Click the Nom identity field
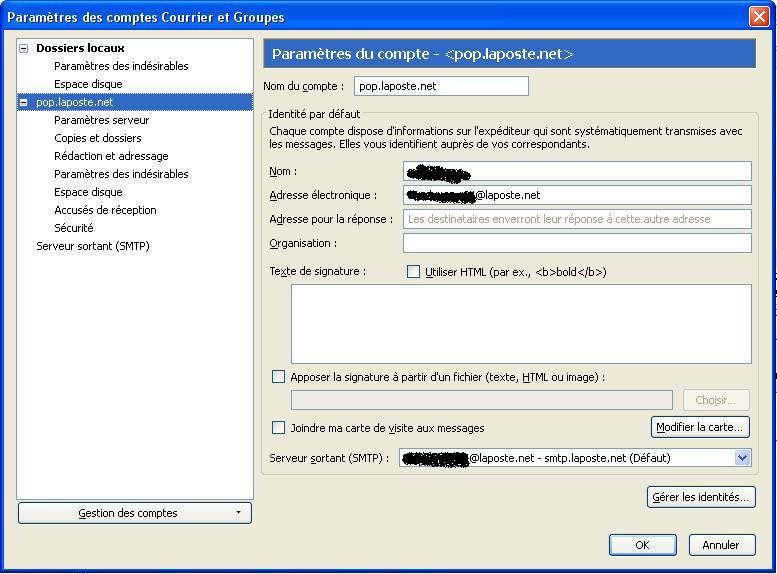 coord(577,172)
